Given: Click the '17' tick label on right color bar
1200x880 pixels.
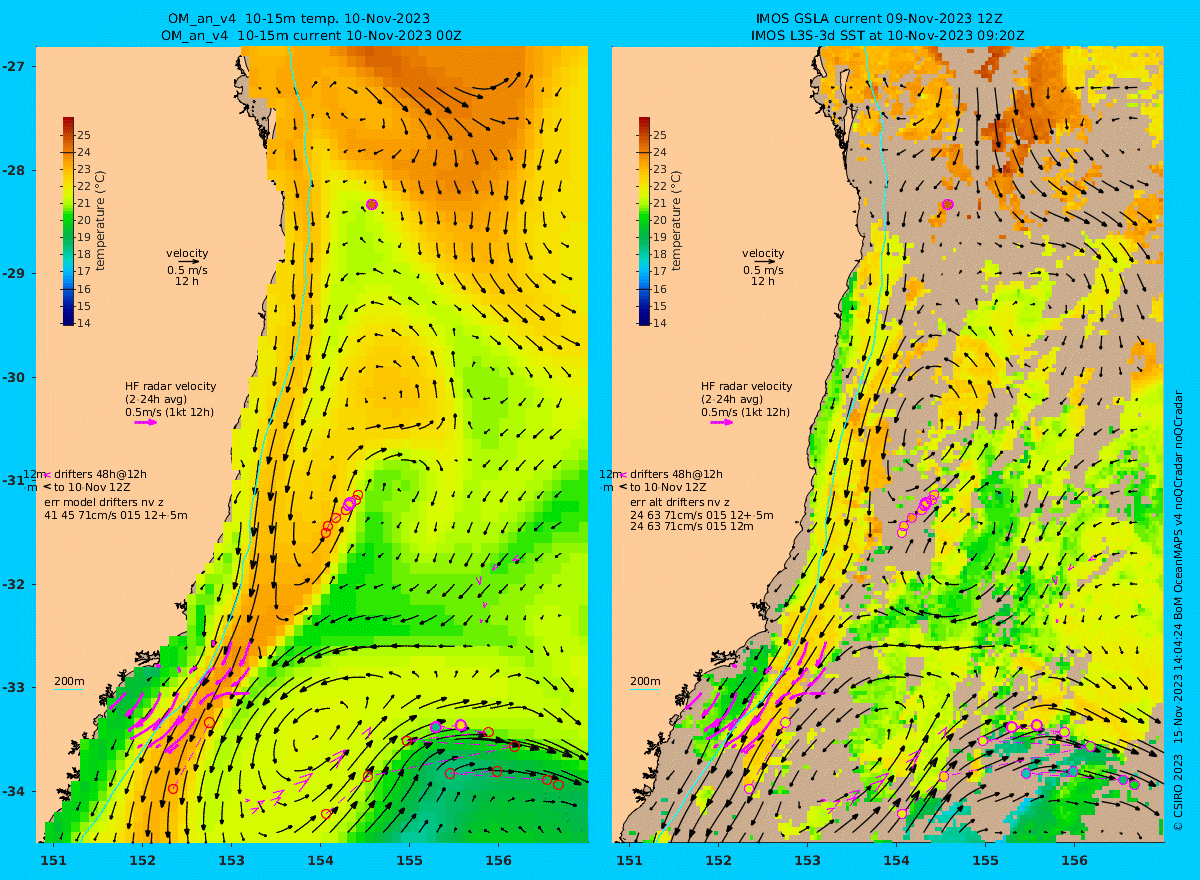Looking at the screenshot, I should tap(661, 271).
